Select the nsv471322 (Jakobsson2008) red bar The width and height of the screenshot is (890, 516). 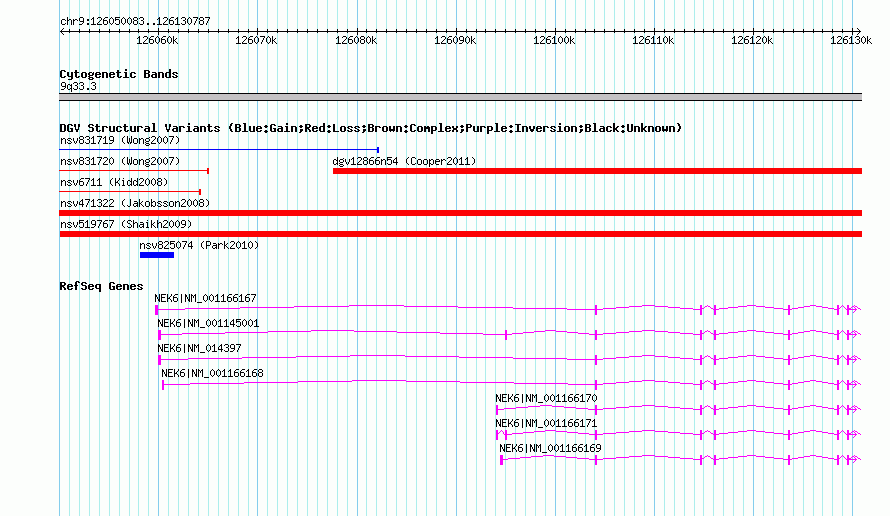point(461,213)
